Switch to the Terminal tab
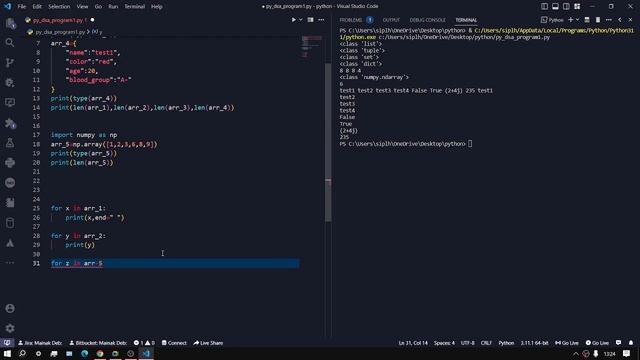The image size is (640, 360). tap(466, 20)
